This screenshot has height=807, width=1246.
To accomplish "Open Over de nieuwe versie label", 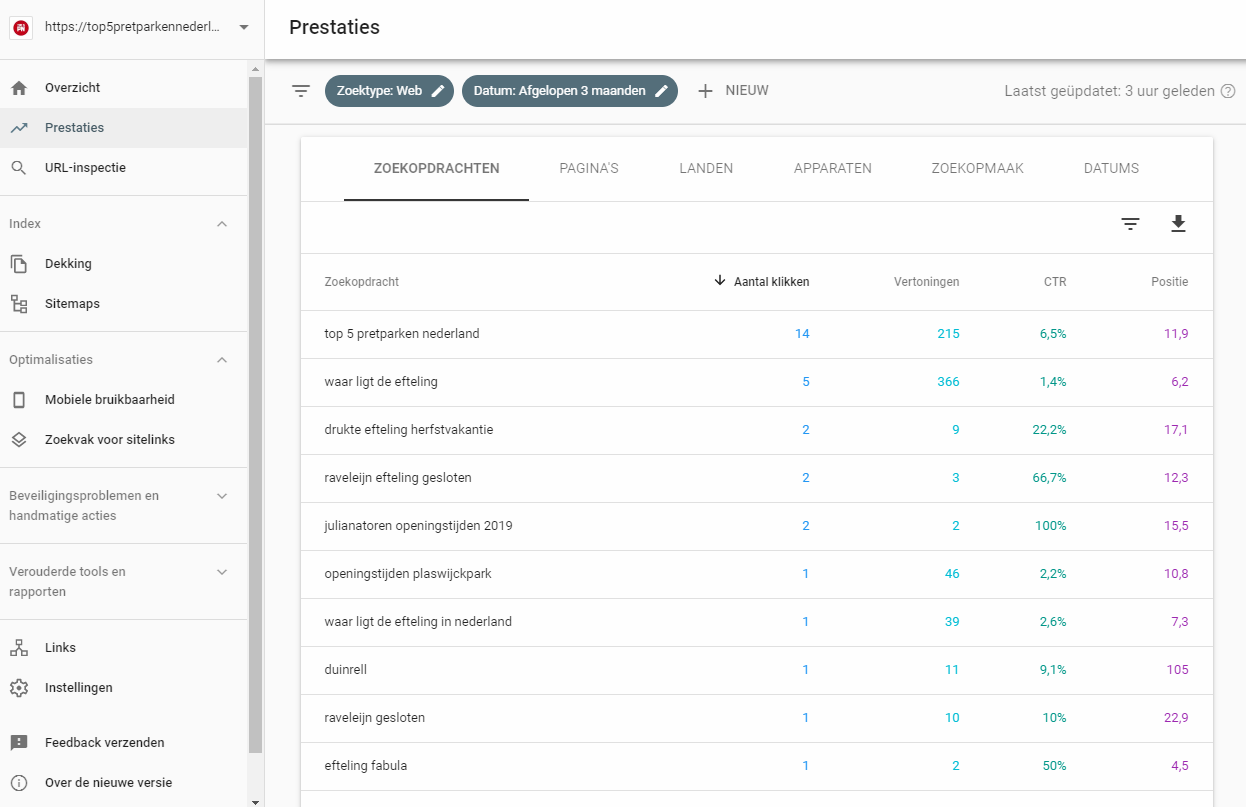I will (109, 783).
